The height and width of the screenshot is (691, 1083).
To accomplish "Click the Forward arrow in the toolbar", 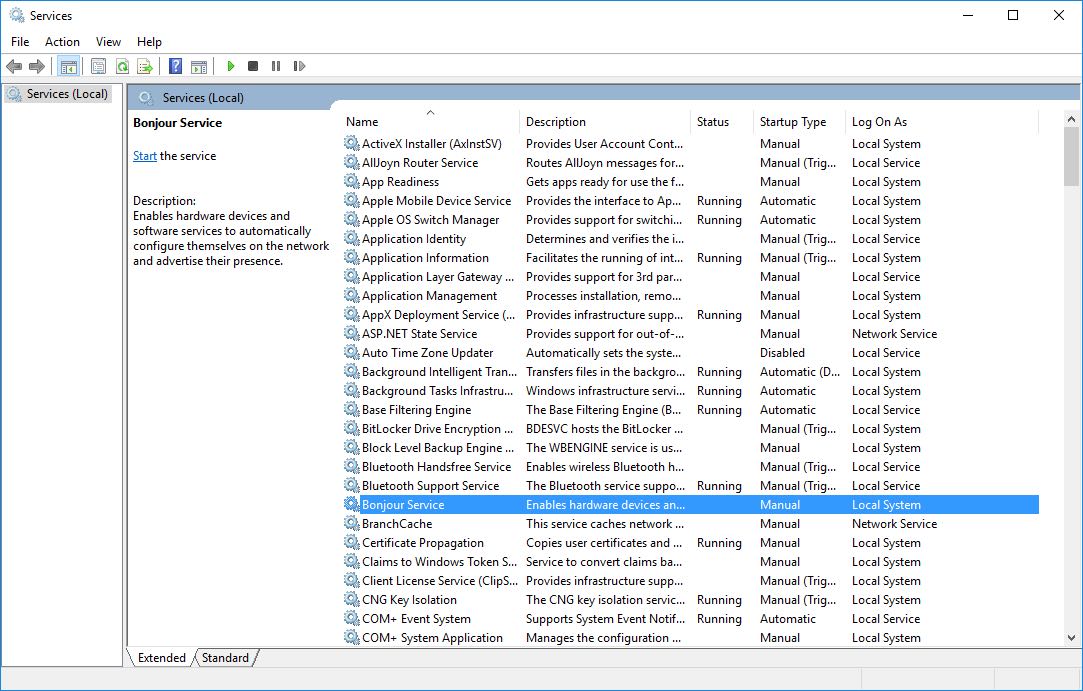I will tap(37, 66).
